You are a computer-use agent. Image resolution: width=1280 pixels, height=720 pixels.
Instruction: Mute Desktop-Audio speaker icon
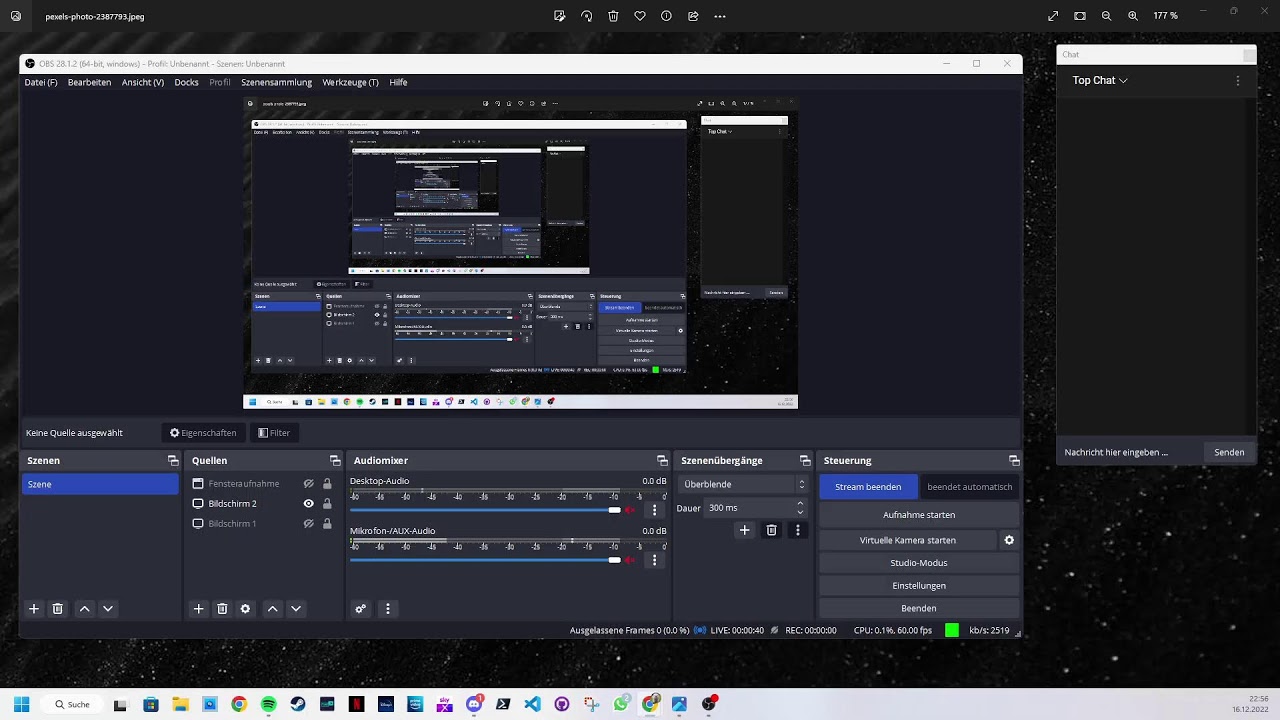[630, 510]
